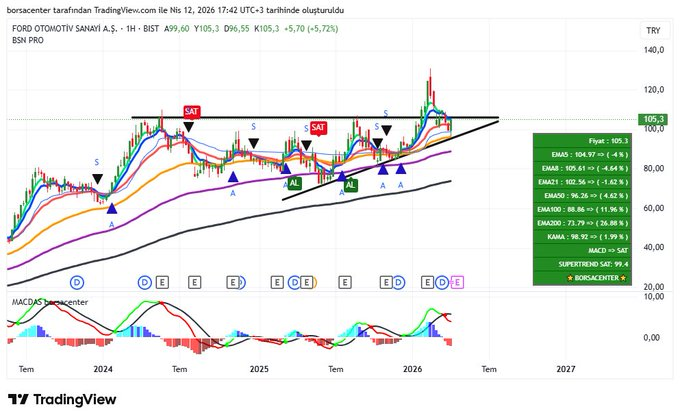Click the high value Y105,3

(206, 29)
